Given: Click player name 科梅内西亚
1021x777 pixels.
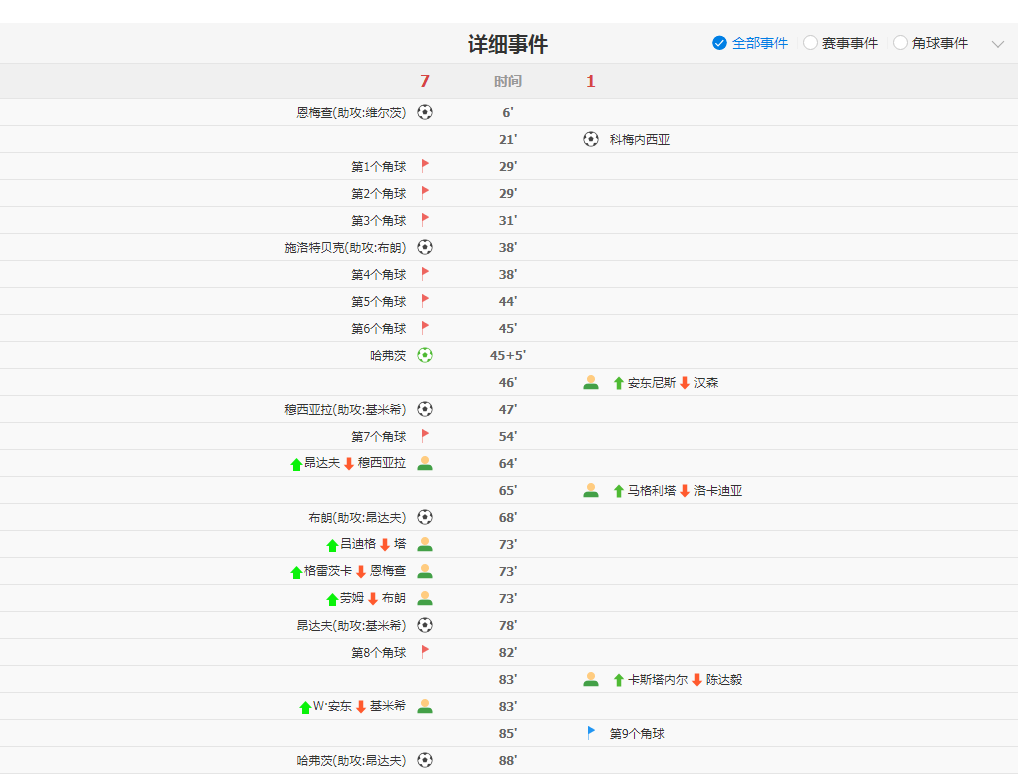Looking at the screenshot, I should (x=640, y=139).
